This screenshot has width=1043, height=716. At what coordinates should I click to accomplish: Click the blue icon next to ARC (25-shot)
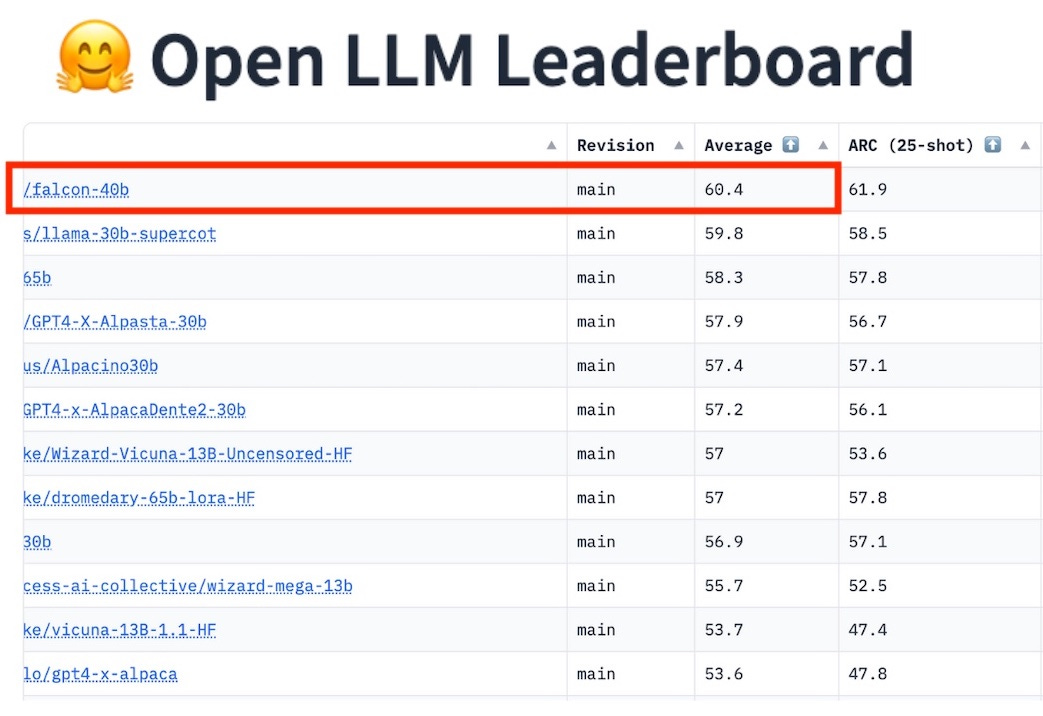tap(992, 144)
